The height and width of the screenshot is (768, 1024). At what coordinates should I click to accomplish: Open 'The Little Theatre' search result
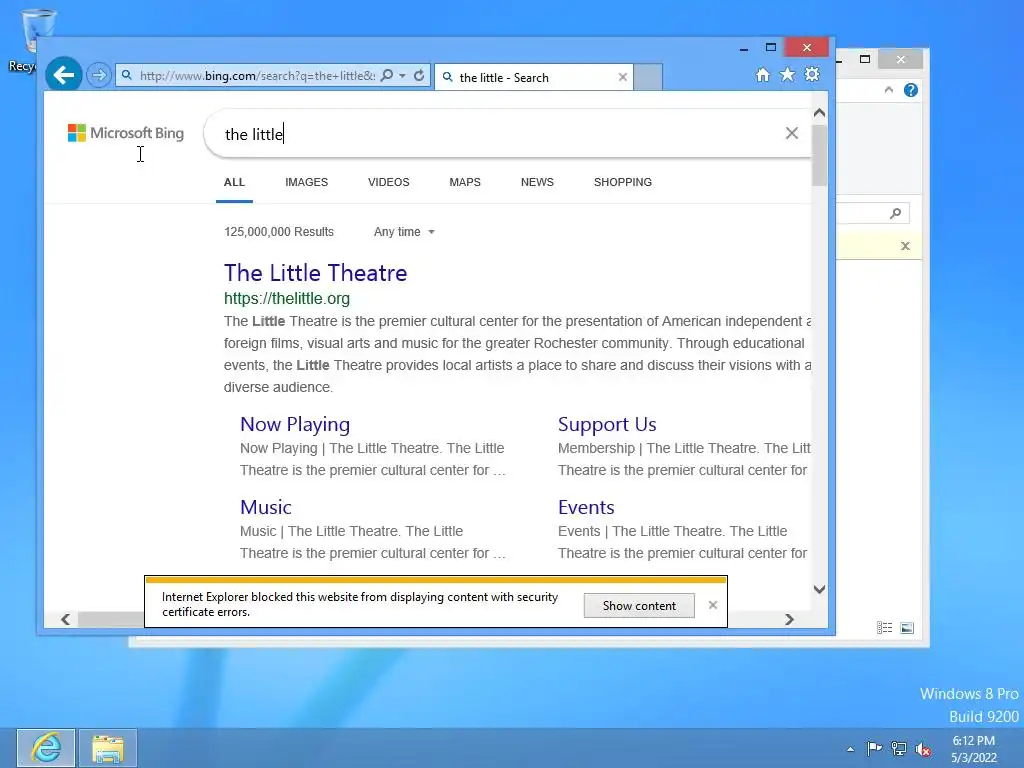pos(315,273)
